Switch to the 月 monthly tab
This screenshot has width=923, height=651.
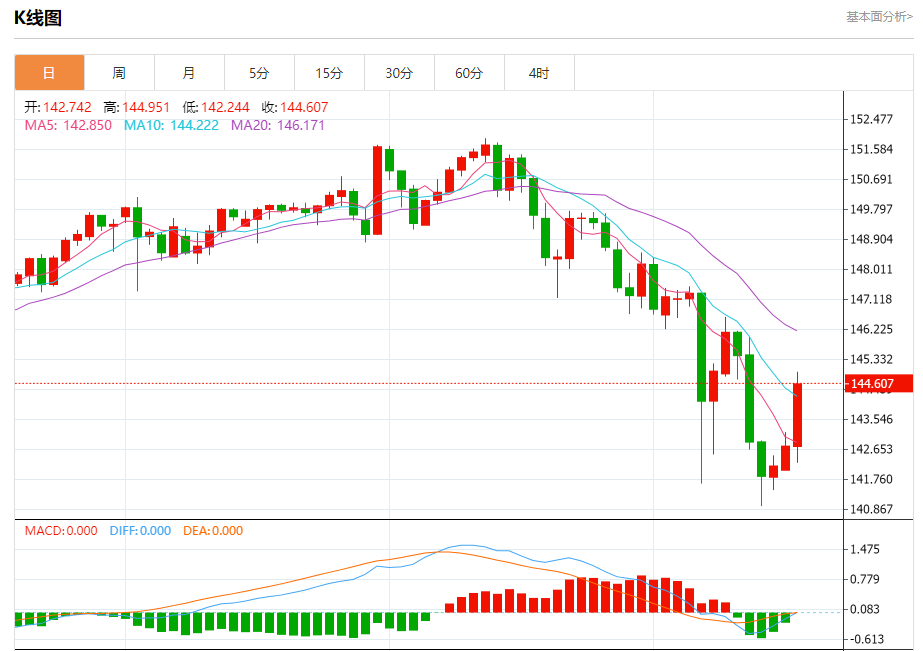(x=190, y=72)
